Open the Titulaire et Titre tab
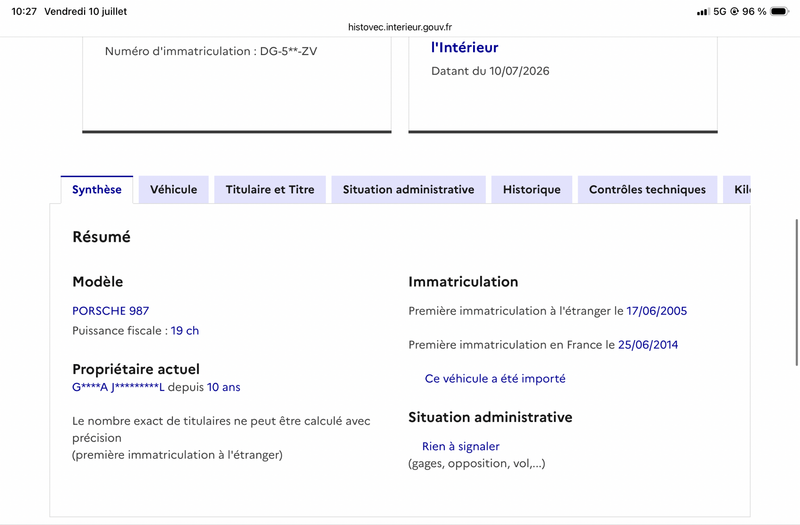 point(270,190)
